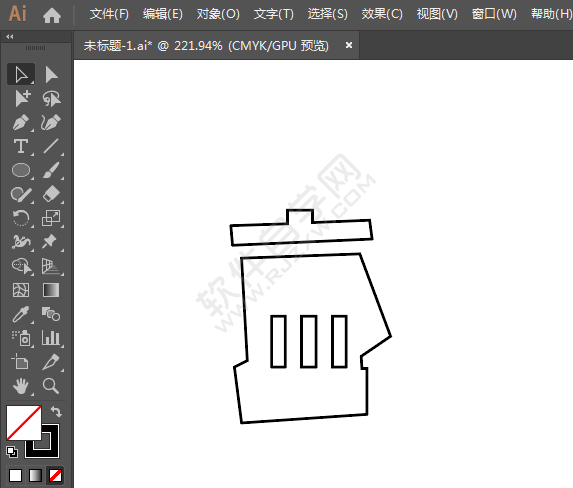Open the 效果(C) menu
Screen dimensions: 573x488
382,14
